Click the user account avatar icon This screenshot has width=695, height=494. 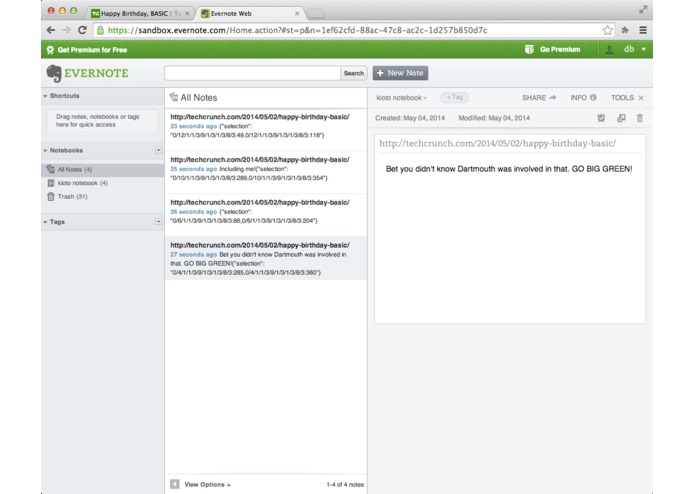point(609,50)
